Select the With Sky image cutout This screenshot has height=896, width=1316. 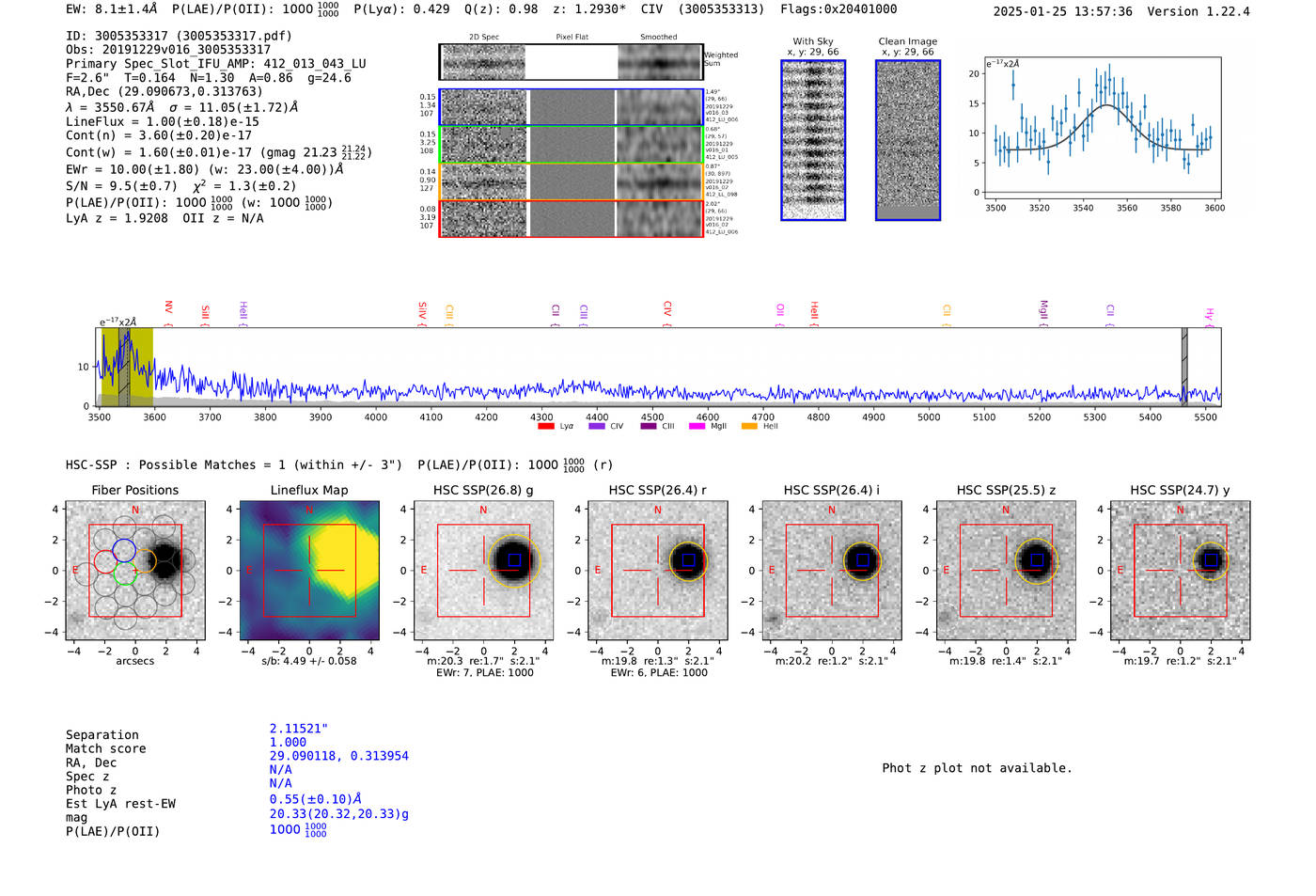(x=813, y=140)
